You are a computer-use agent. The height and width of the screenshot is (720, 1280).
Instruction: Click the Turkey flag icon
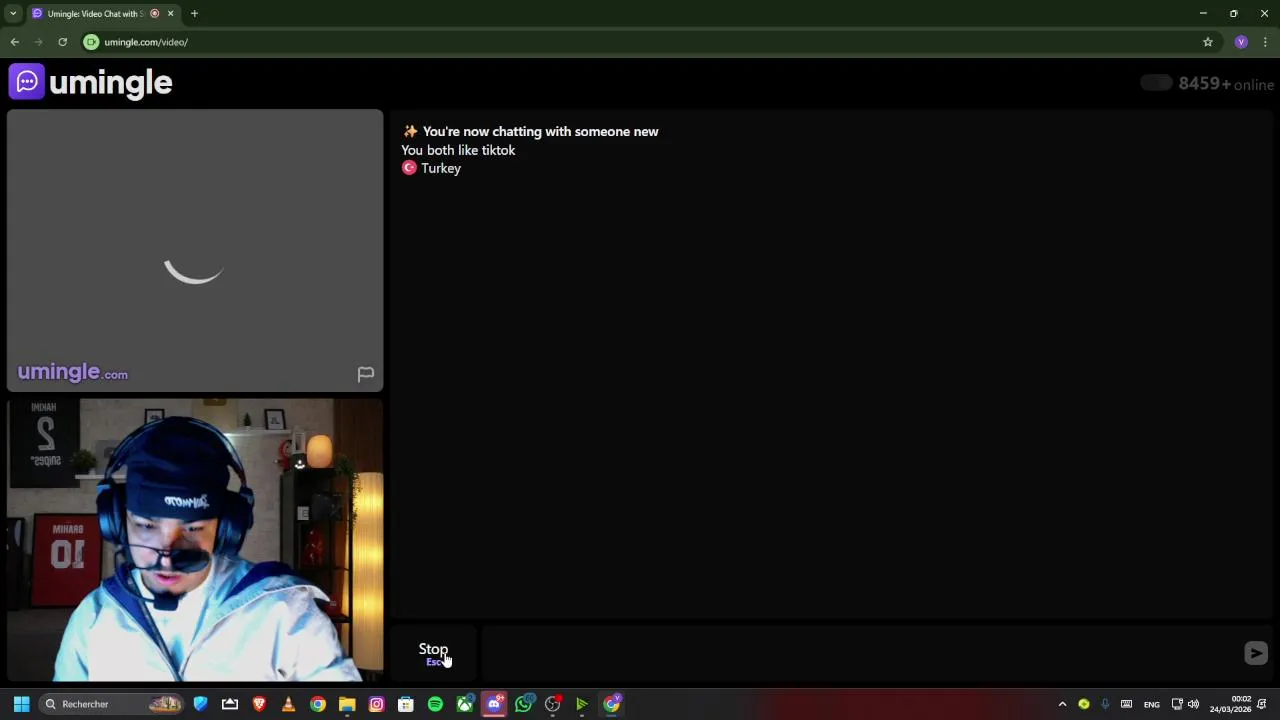[x=409, y=168]
